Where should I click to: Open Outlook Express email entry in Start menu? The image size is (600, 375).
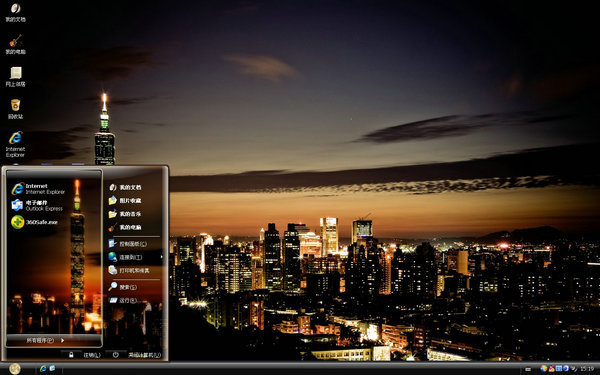37,205
